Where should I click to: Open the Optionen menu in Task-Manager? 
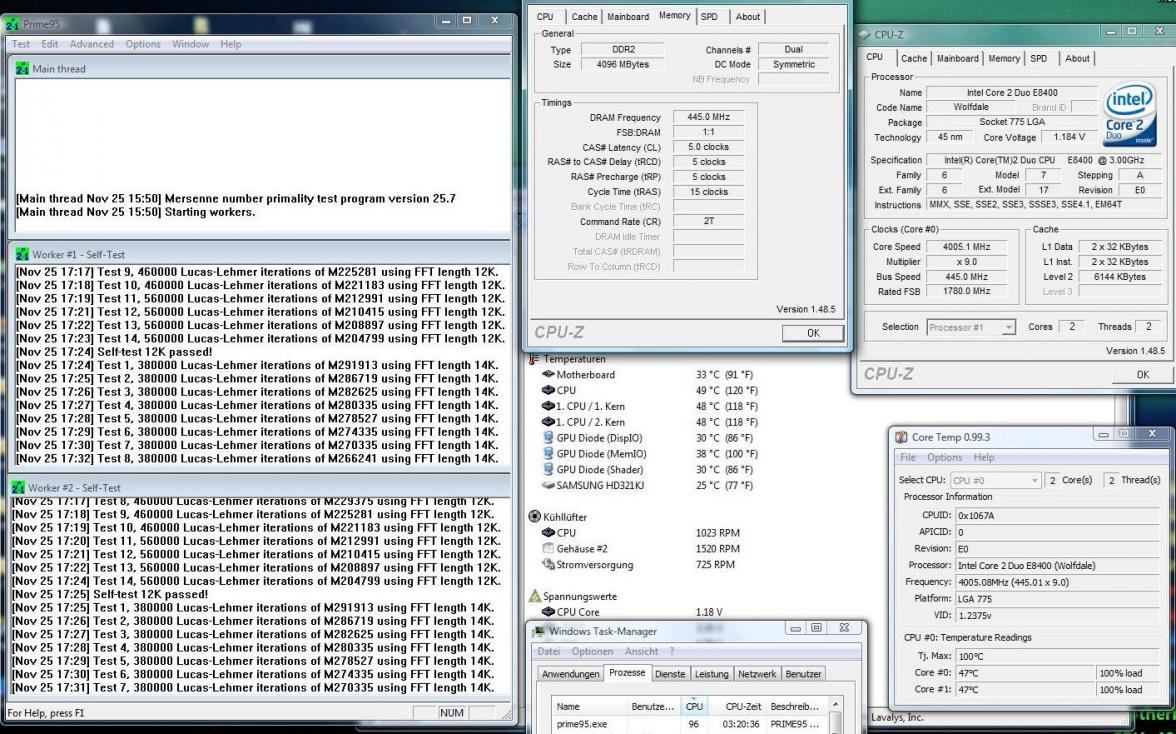pos(592,652)
